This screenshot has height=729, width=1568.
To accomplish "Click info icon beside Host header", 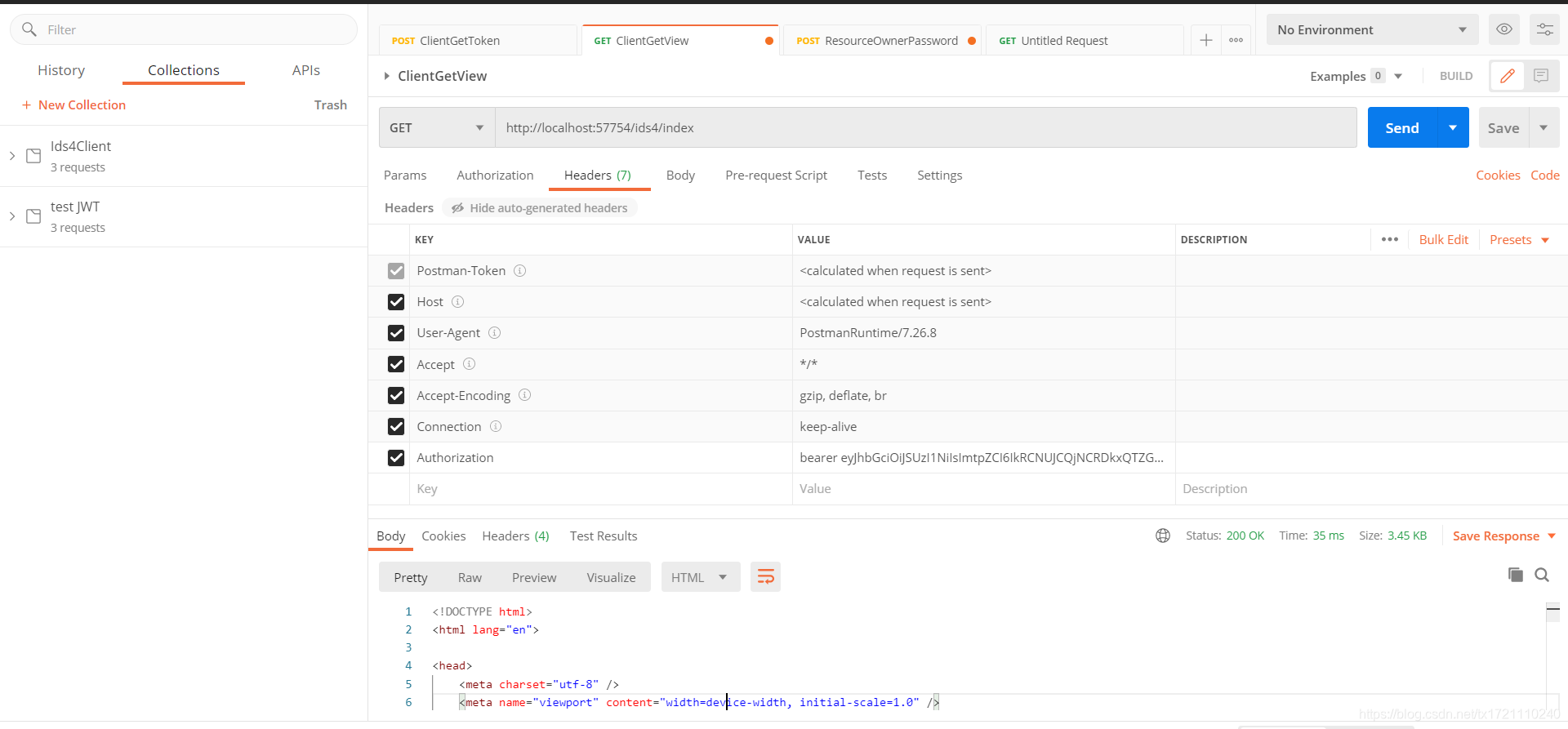I will point(457,302).
